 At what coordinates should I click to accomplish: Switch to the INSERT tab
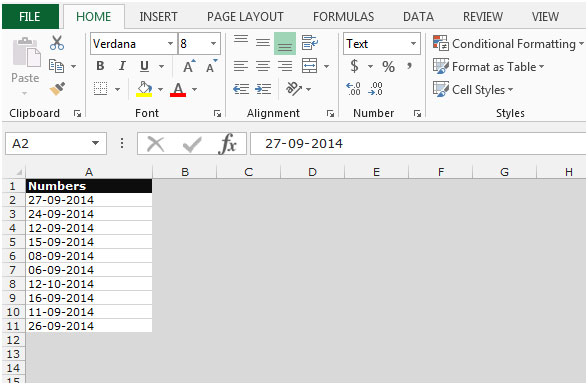click(x=158, y=17)
